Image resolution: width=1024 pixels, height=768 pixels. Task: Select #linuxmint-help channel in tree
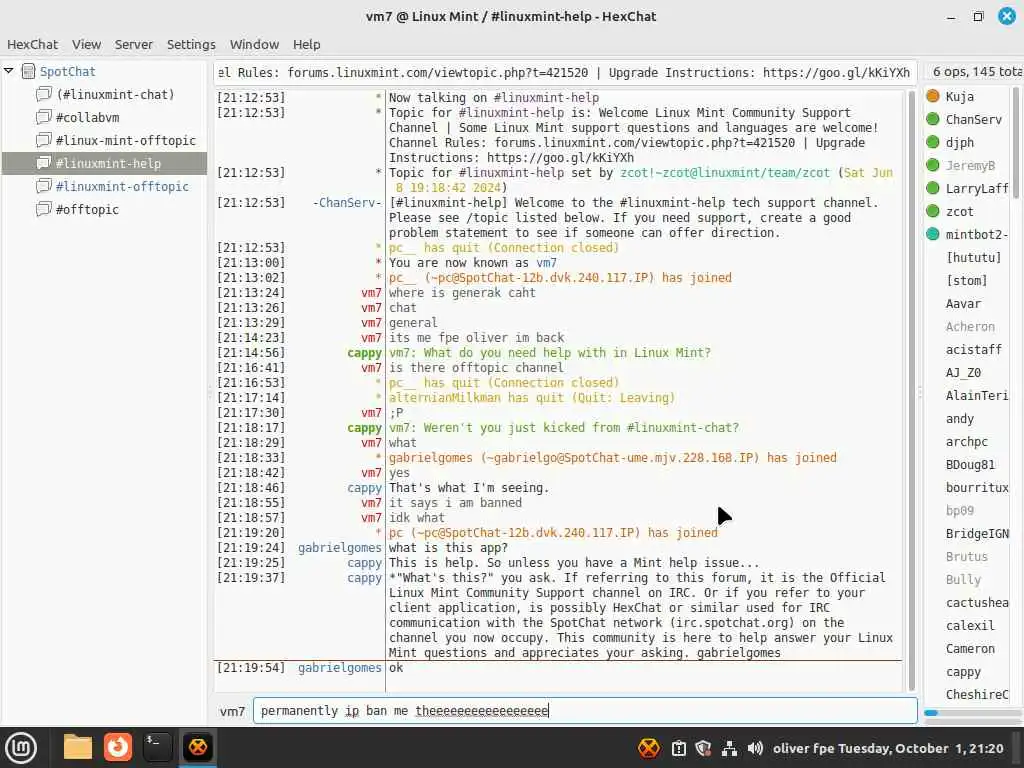point(104,163)
